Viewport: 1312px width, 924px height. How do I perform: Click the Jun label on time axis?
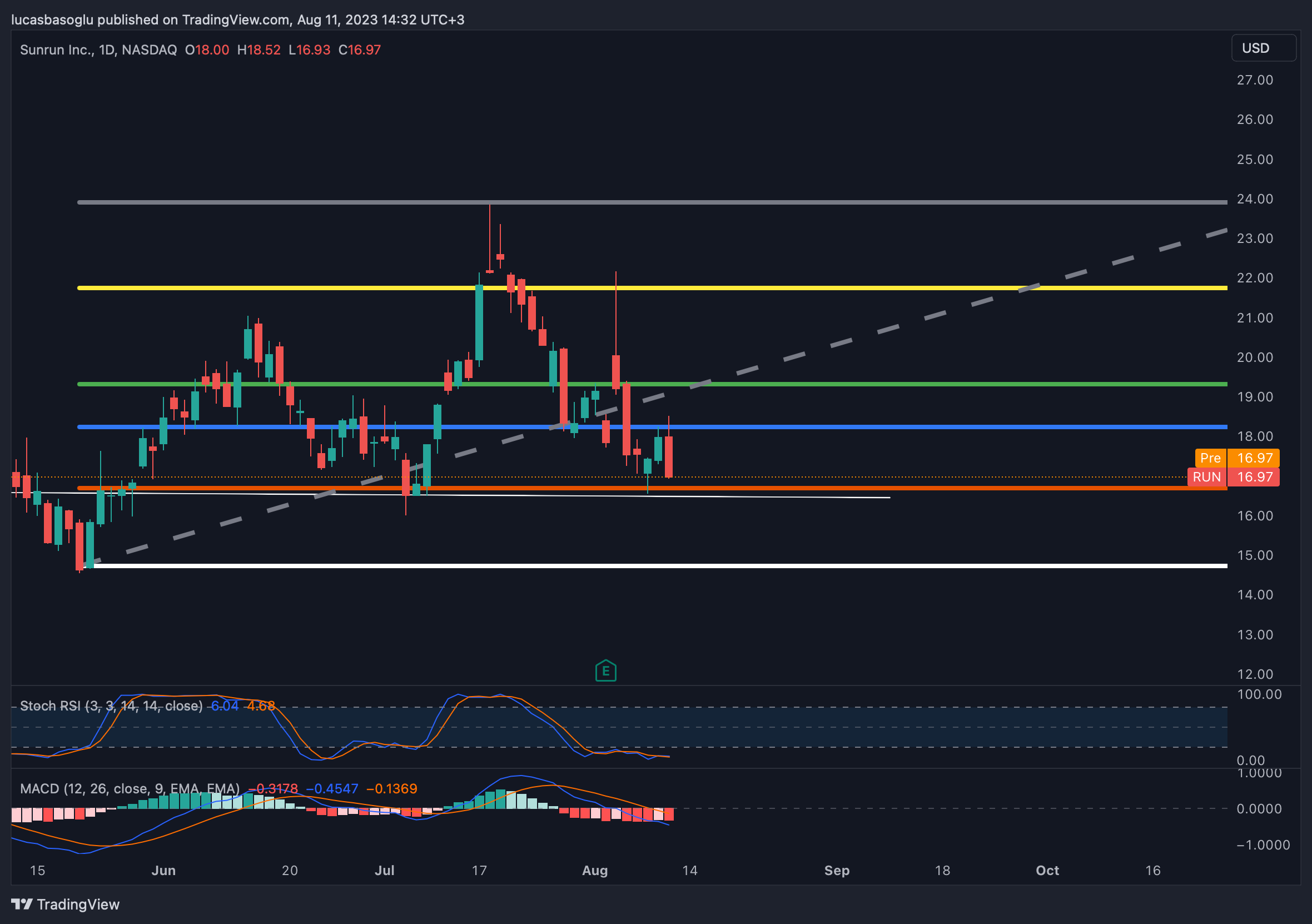(x=163, y=870)
